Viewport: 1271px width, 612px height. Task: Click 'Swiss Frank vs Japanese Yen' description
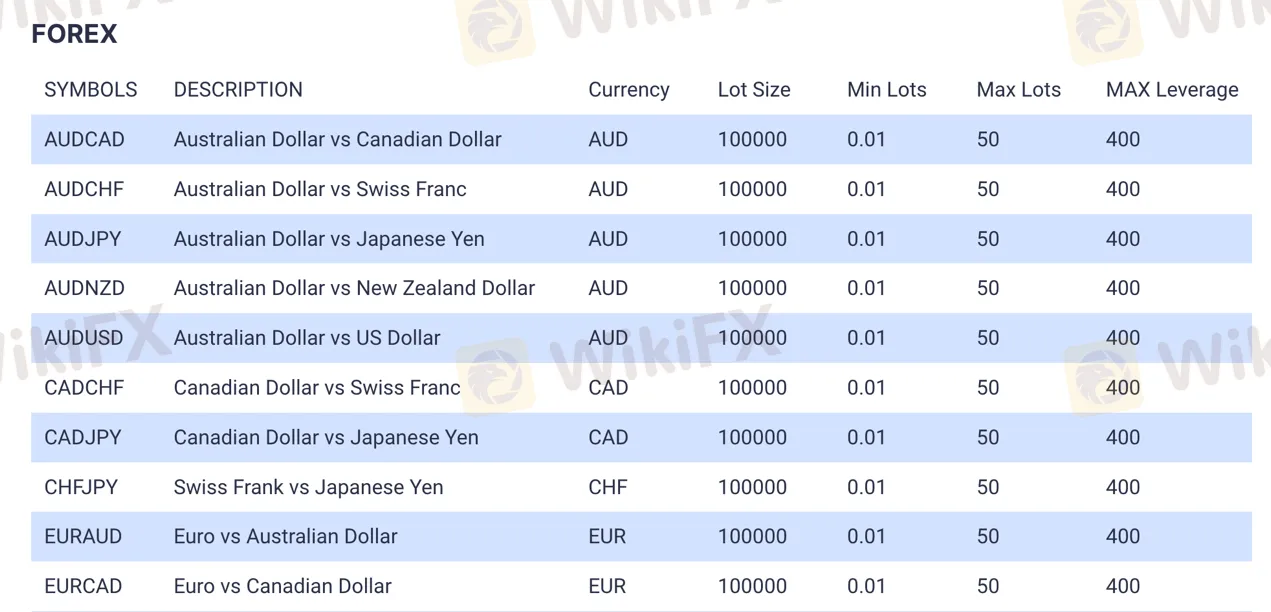point(308,487)
